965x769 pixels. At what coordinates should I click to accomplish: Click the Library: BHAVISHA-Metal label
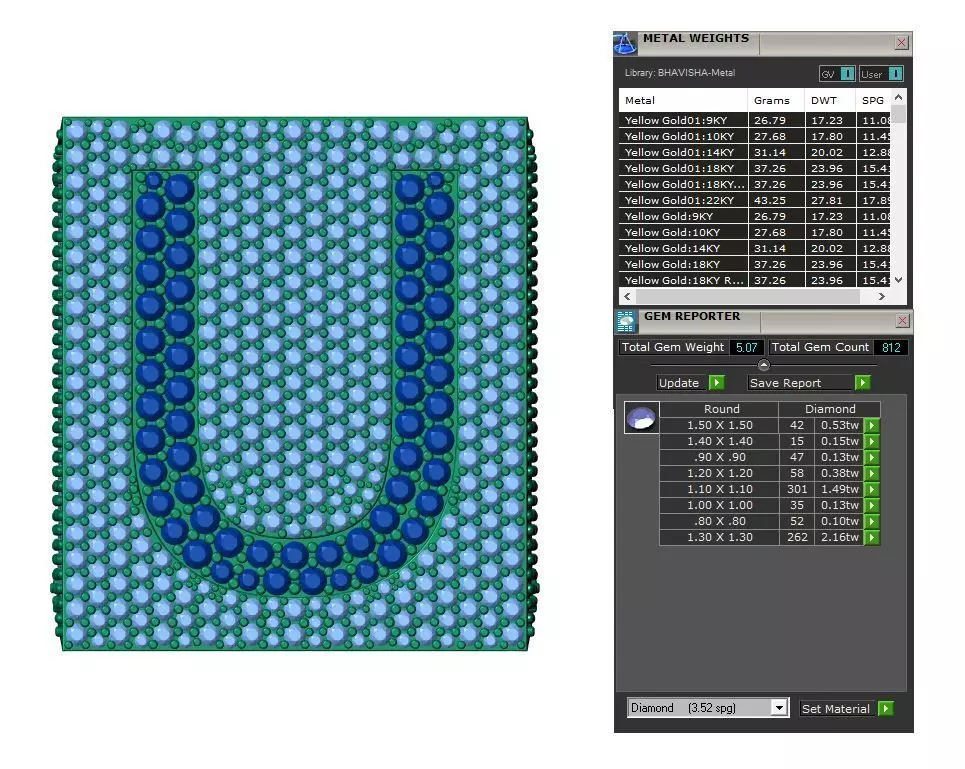[679, 73]
